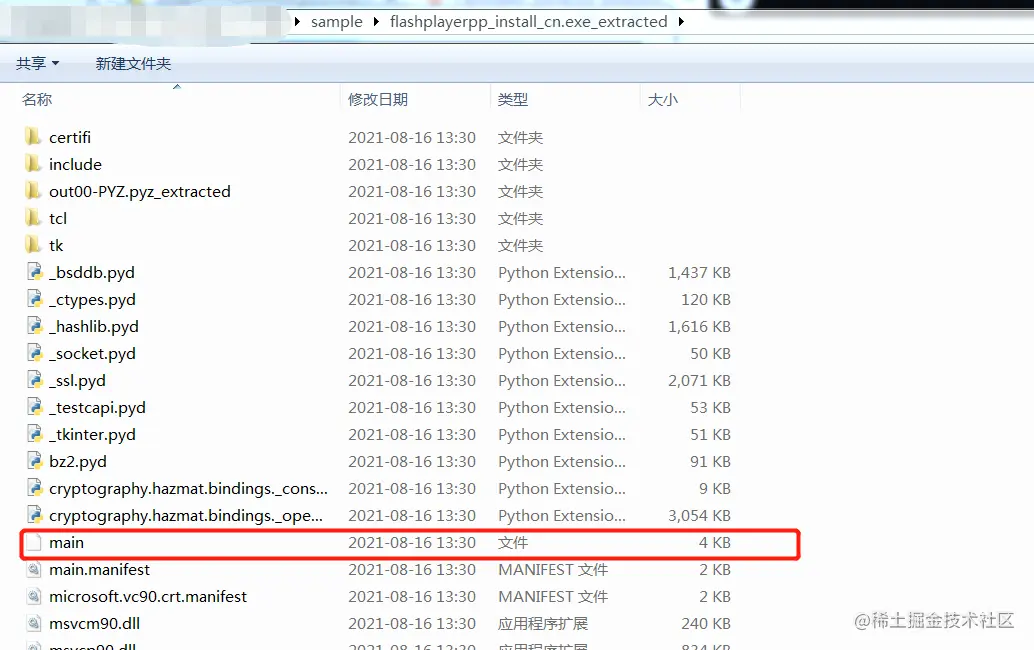Click the bz2.pyd file icon
Viewport: 1034px width, 650px height.
(x=33, y=461)
